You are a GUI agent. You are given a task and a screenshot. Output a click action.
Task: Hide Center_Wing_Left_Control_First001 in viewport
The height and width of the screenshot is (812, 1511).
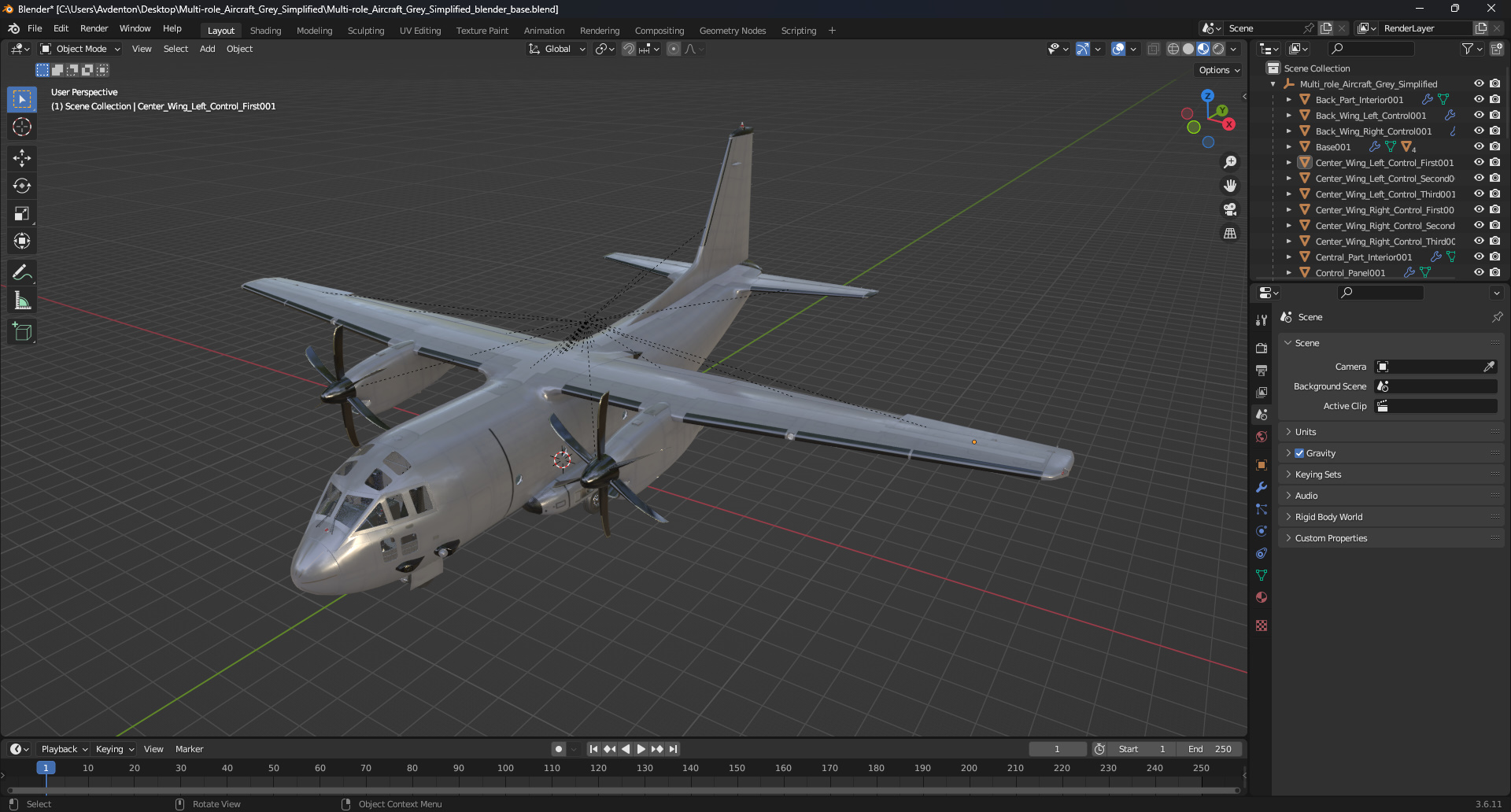click(1479, 162)
